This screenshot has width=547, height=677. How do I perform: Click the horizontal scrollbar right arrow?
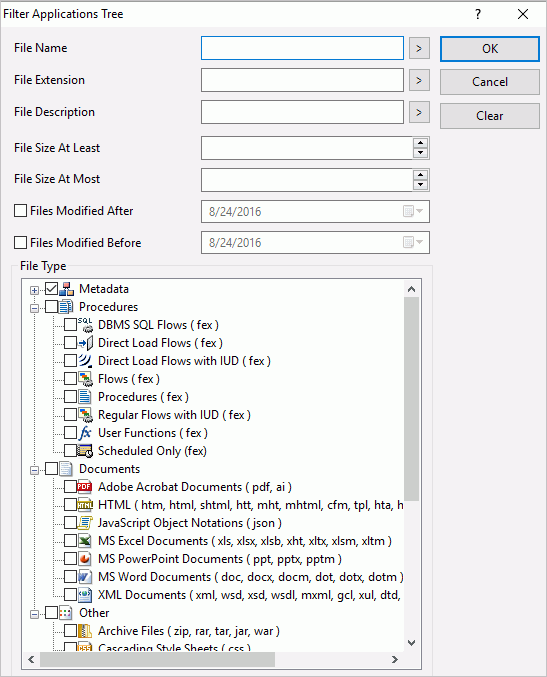(395, 659)
